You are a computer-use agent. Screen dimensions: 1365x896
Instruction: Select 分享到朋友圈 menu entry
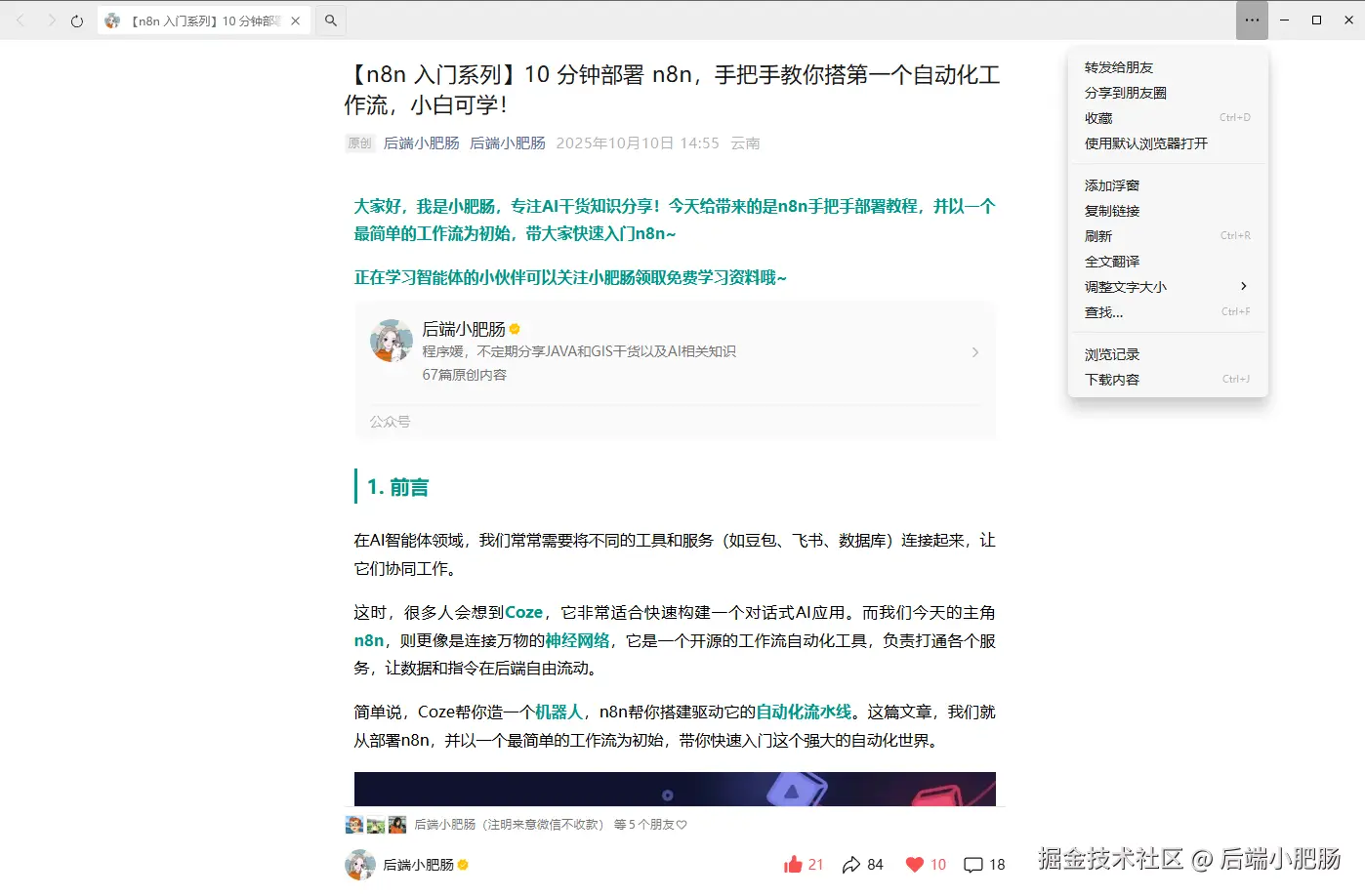(1168, 93)
